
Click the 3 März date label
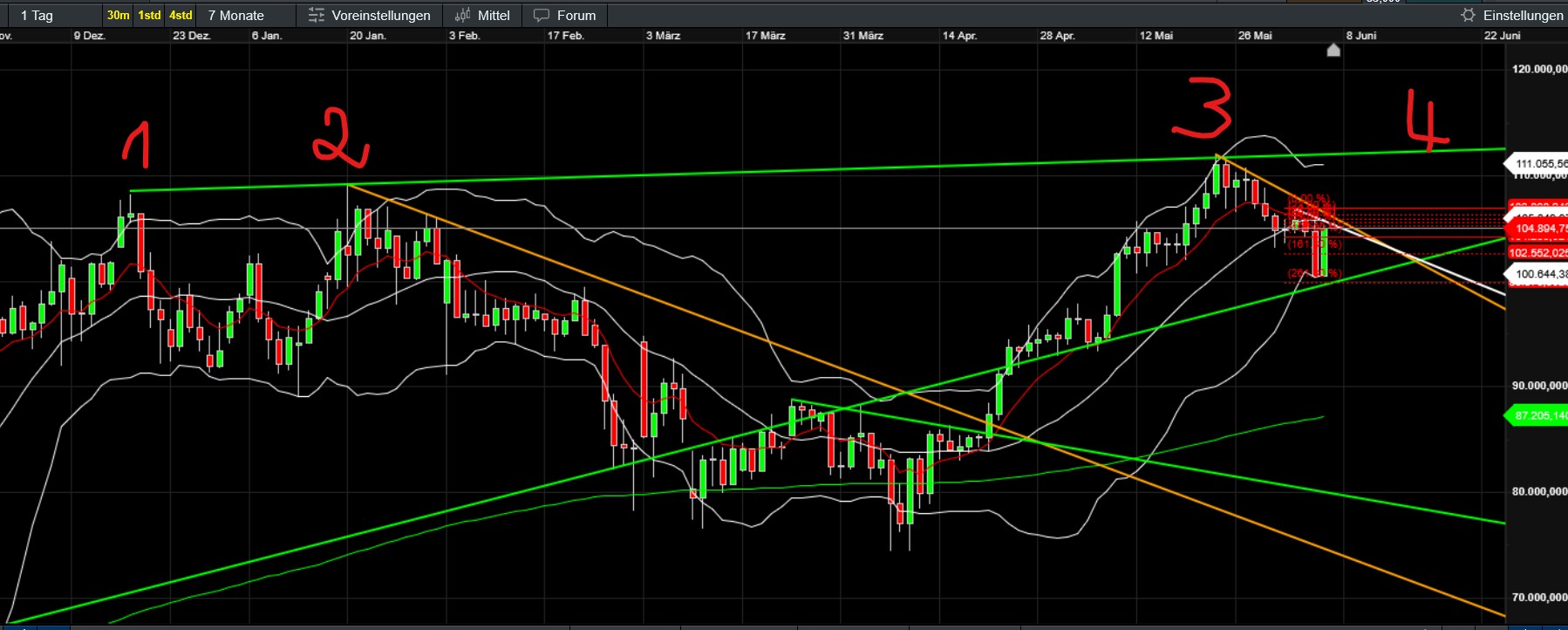[663, 36]
